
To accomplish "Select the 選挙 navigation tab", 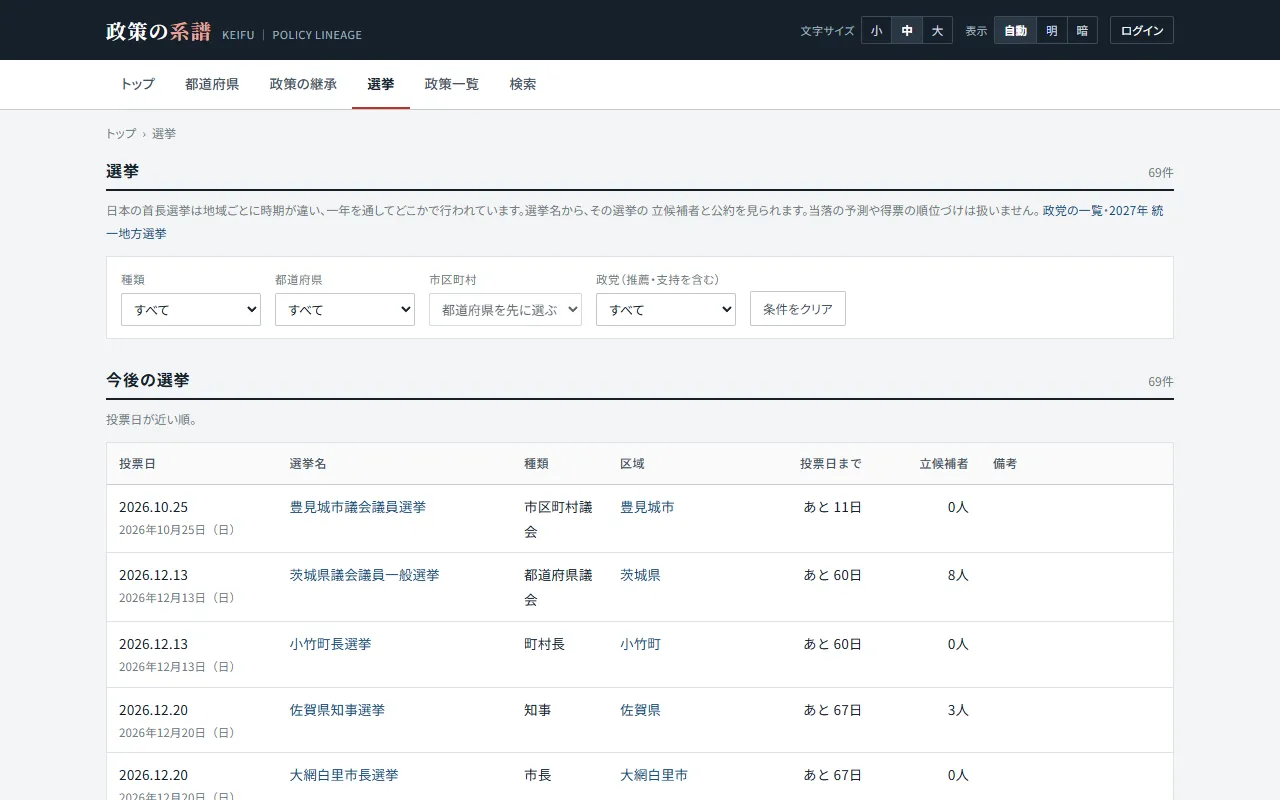I will pyautogui.click(x=381, y=84).
